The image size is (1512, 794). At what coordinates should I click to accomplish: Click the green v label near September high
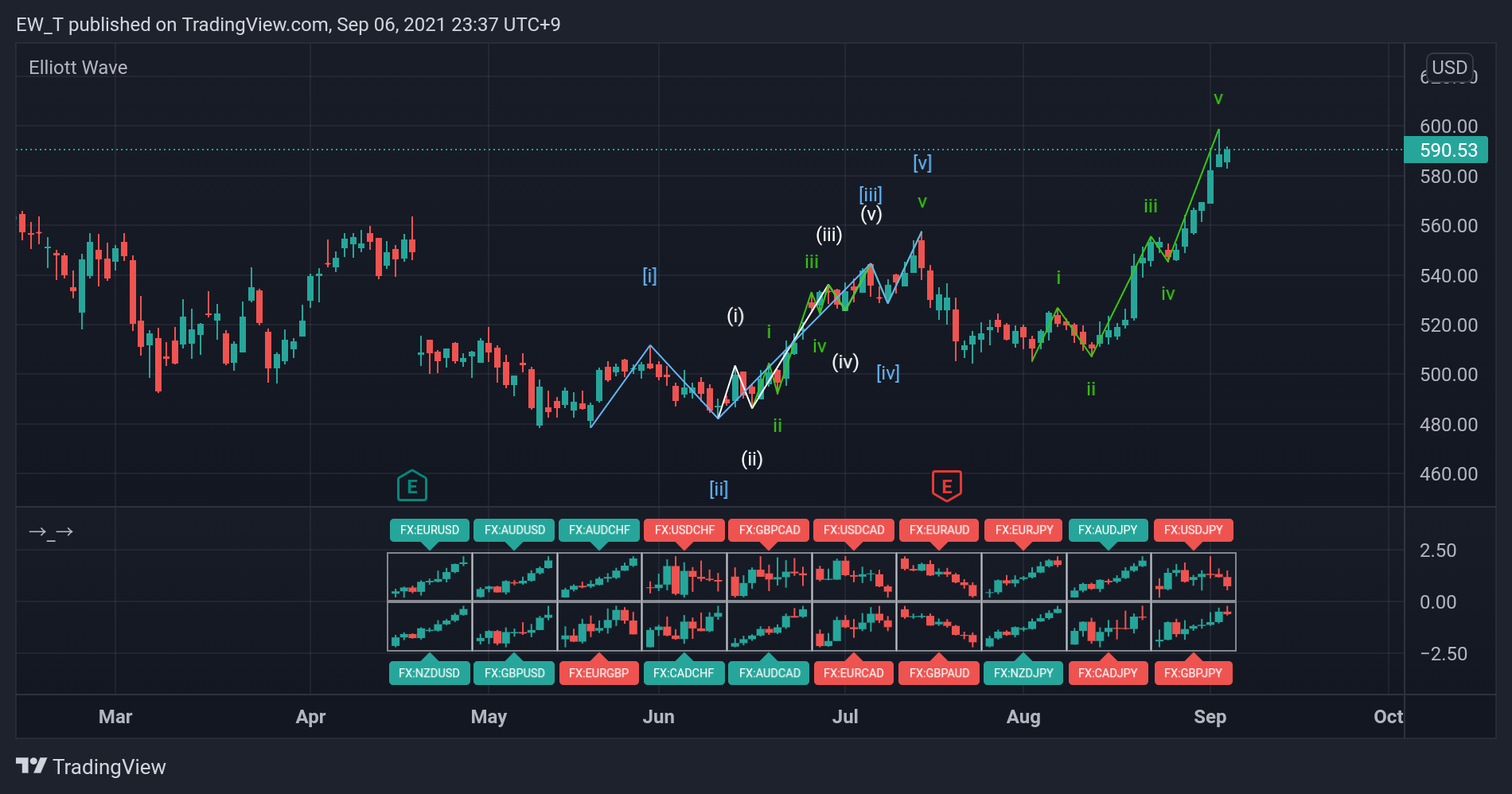click(x=1218, y=99)
